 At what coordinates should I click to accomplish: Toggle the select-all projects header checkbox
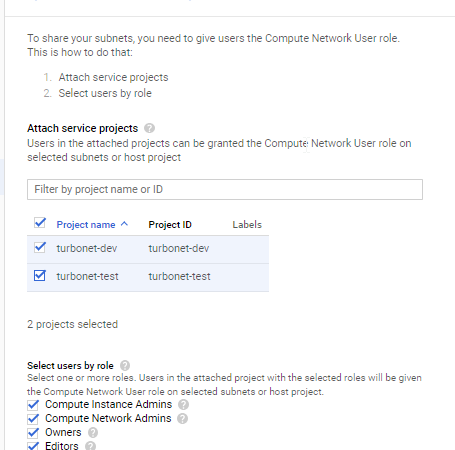pyautogui.click(x=40, y=223)
